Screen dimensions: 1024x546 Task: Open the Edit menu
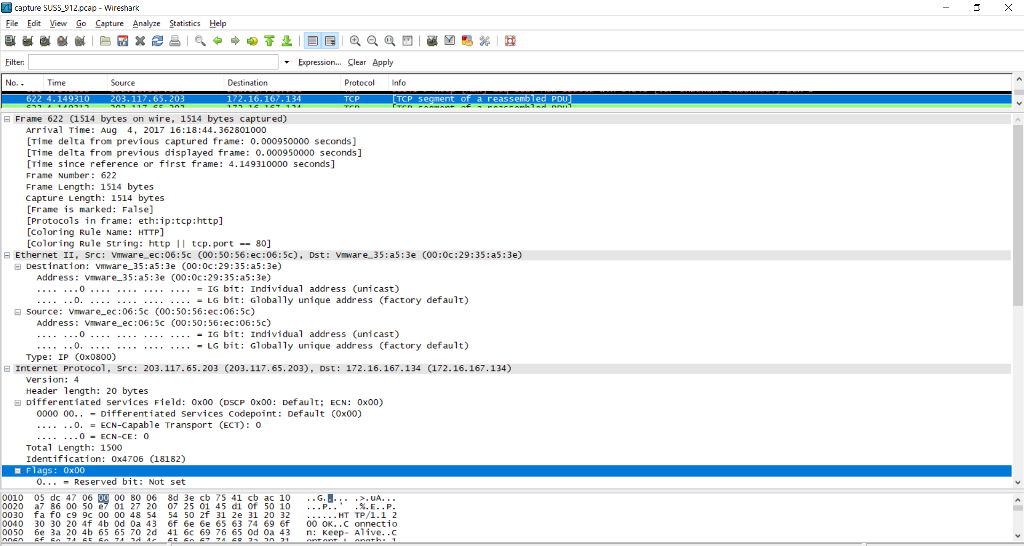coord(34,24)
